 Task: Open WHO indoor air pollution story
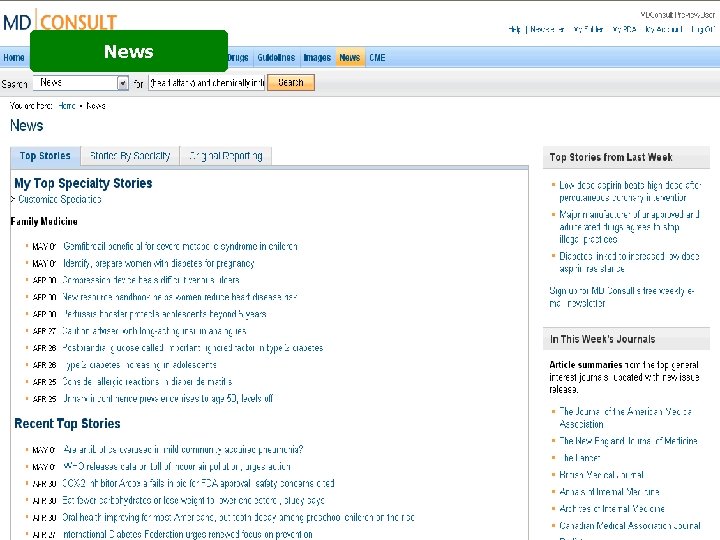176,467
